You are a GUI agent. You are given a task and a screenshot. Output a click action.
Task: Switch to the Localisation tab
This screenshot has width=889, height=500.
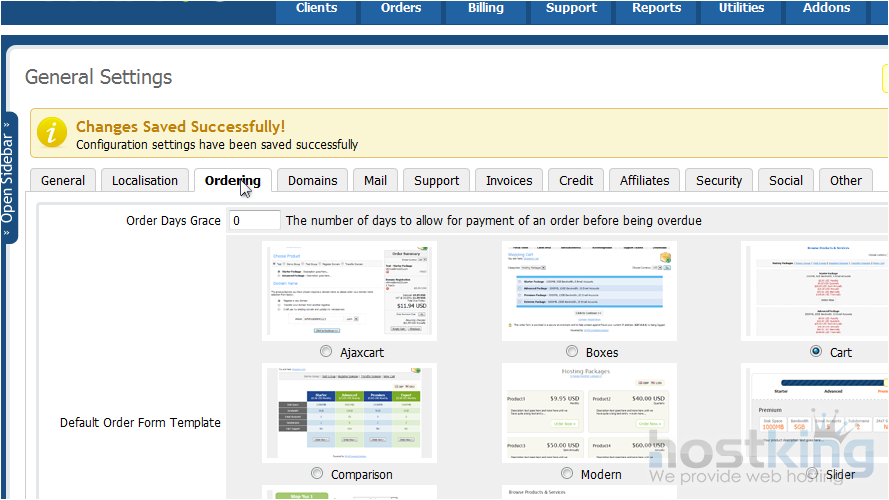145,180
